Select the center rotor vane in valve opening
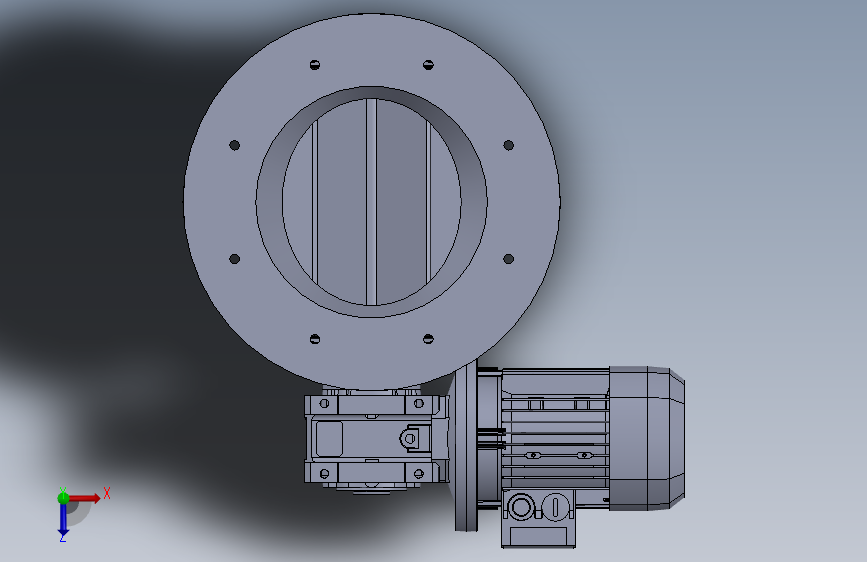This screenshot has height=562, width=867. [x=372, y=202]
